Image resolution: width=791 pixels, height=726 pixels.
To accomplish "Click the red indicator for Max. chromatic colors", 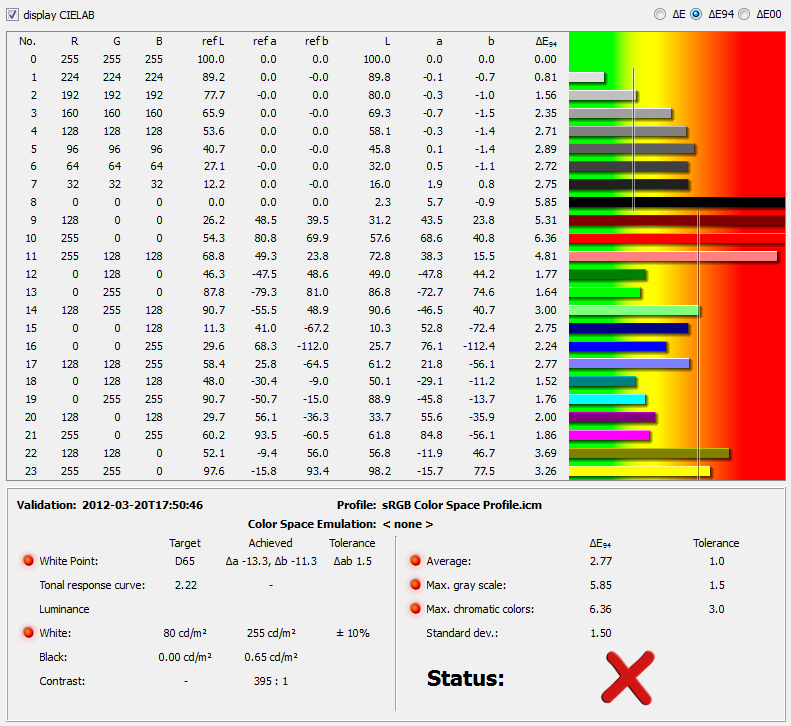I will (414, 609).
